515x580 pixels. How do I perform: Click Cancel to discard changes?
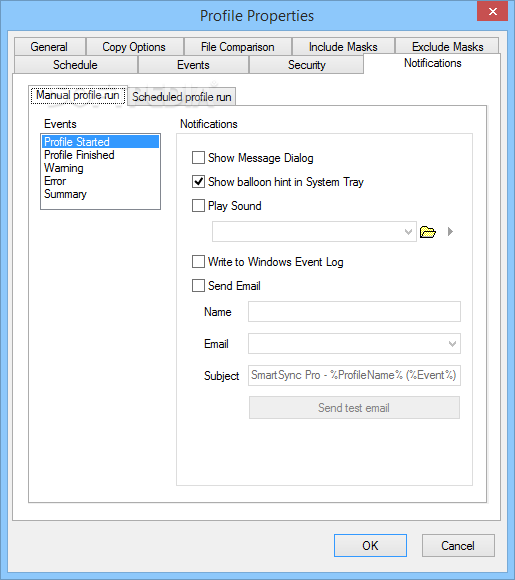click(458, 545)
